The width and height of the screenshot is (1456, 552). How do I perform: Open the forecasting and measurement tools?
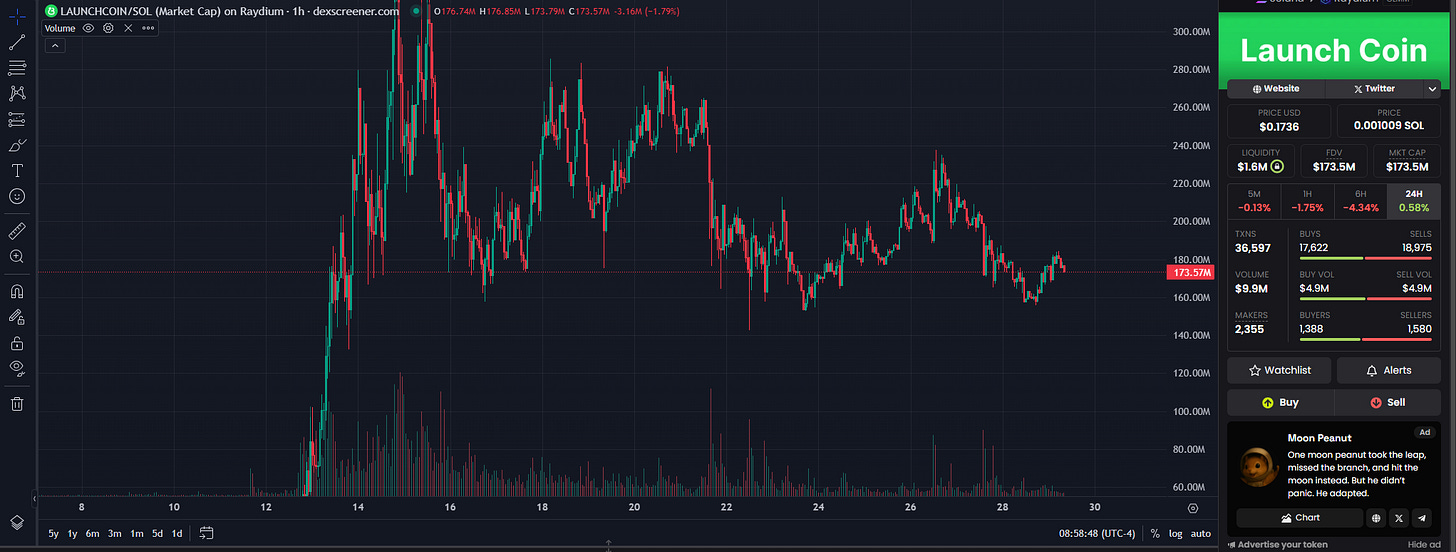pyautogui.click(x=17, y=120)
